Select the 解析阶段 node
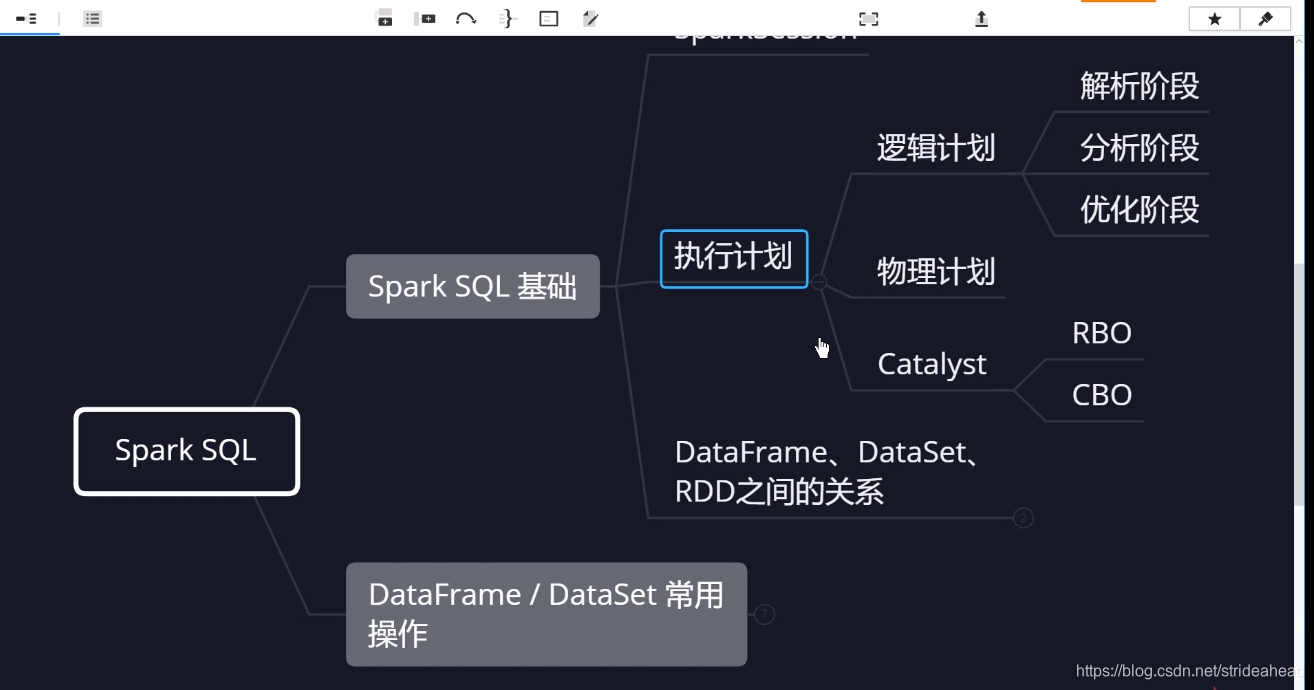 click(x=1139, y=86)
